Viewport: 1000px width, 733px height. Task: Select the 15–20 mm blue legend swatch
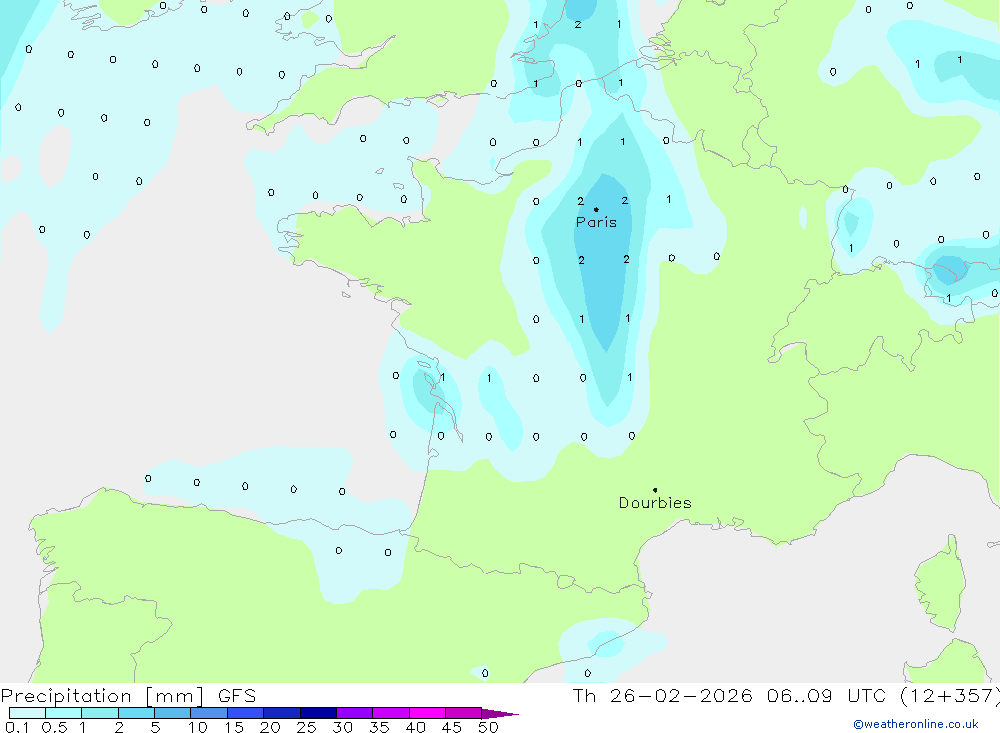pos(246,713)
